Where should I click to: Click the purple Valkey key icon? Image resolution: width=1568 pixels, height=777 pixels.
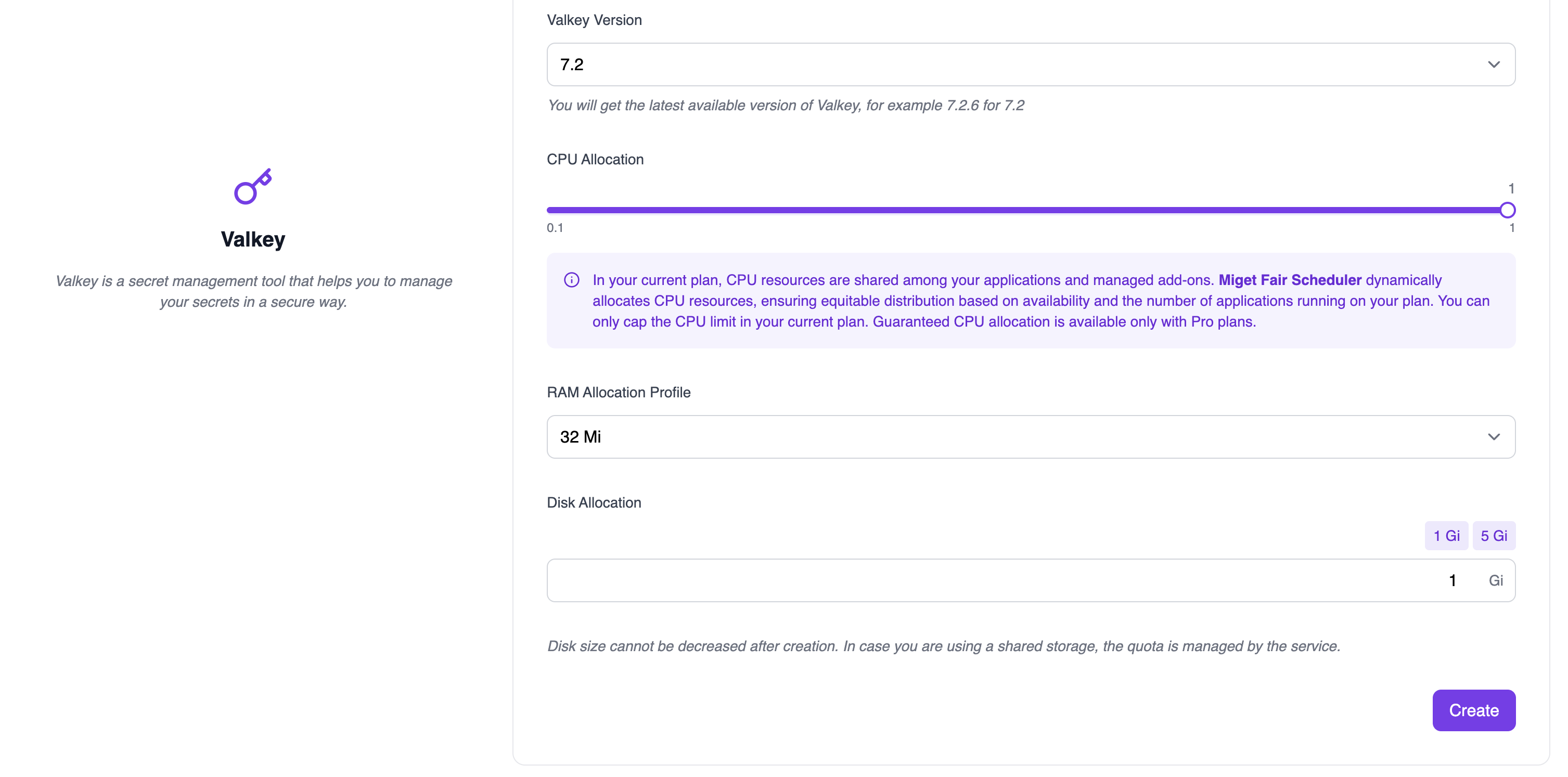[x=253, y=186]
